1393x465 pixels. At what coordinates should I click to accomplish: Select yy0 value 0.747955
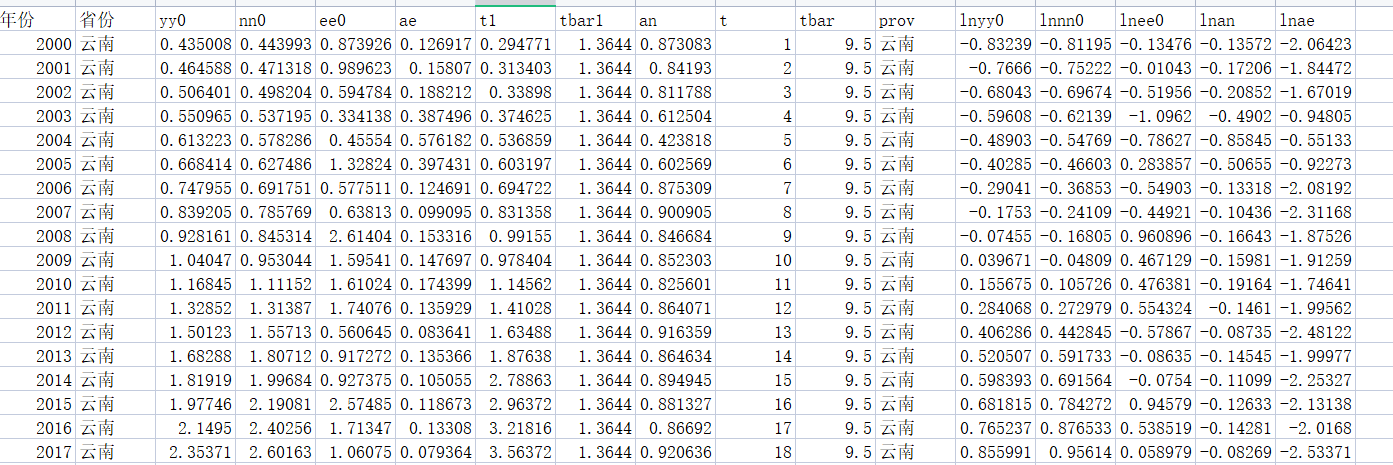click(x=196, y=188)
